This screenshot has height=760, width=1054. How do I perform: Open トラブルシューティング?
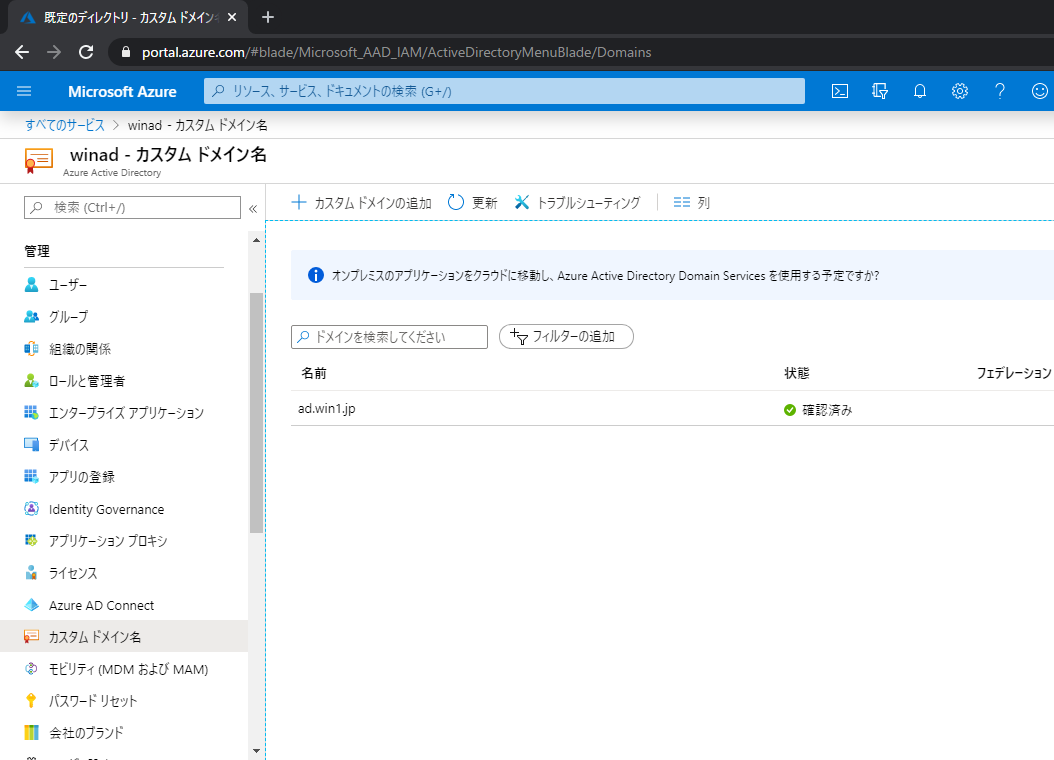(577, 203)
